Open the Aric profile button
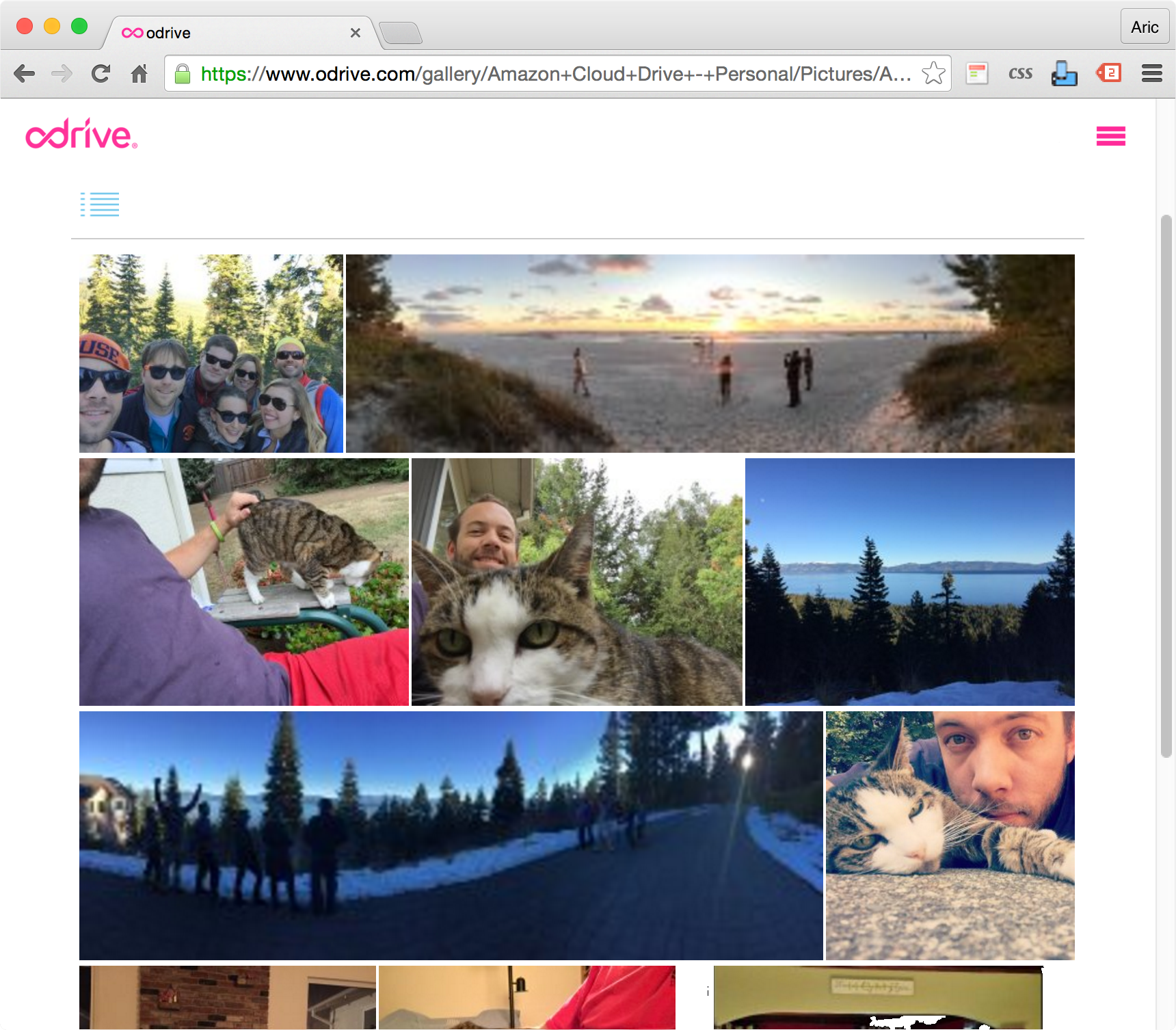The image size is (1176, 1030). [1145, 27]
